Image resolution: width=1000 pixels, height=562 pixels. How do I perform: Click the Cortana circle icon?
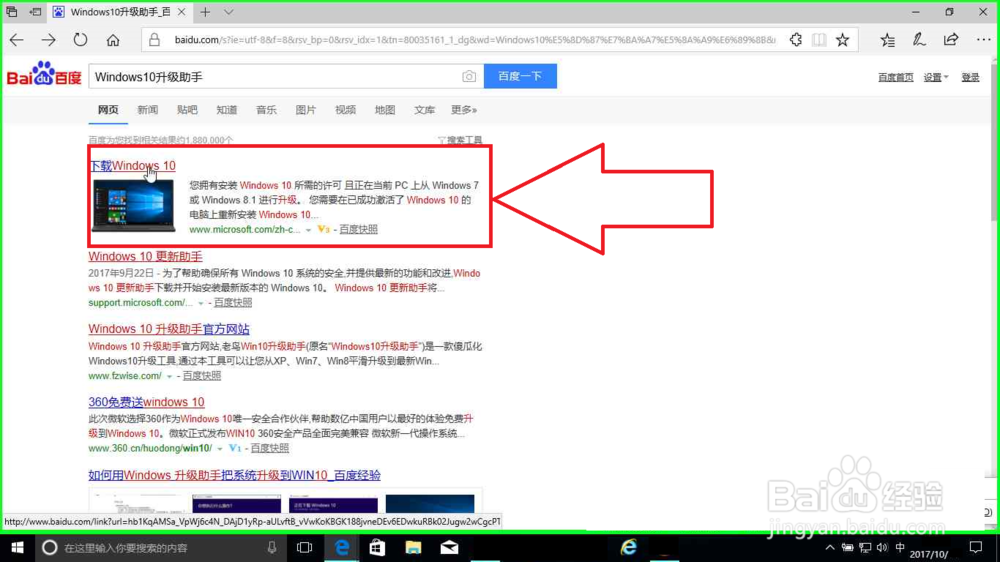49,547
